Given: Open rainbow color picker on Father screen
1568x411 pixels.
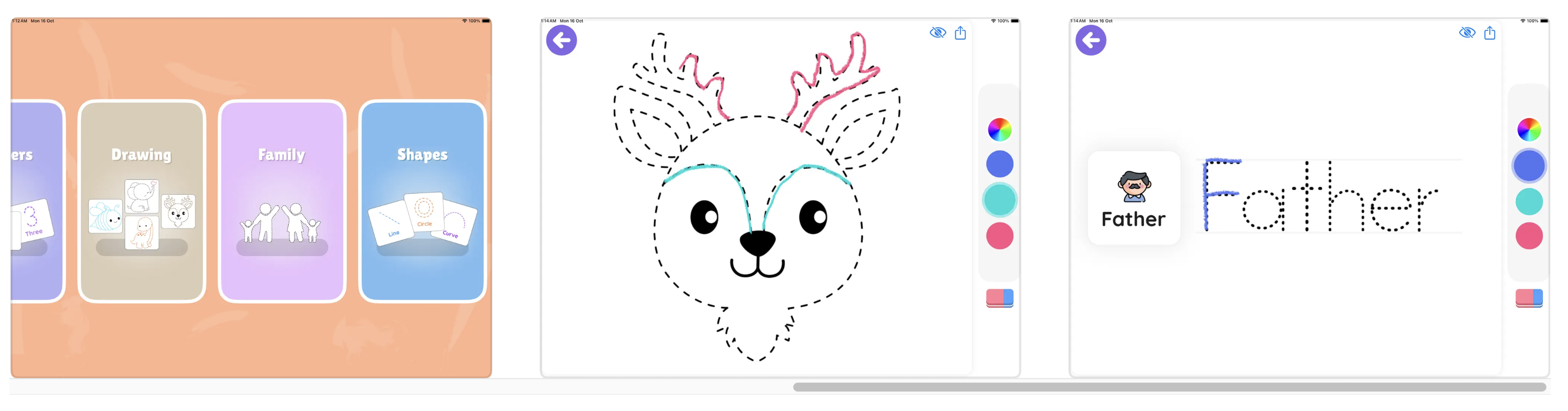Looking at the screenshot, I should click(x=1529, y=130).
